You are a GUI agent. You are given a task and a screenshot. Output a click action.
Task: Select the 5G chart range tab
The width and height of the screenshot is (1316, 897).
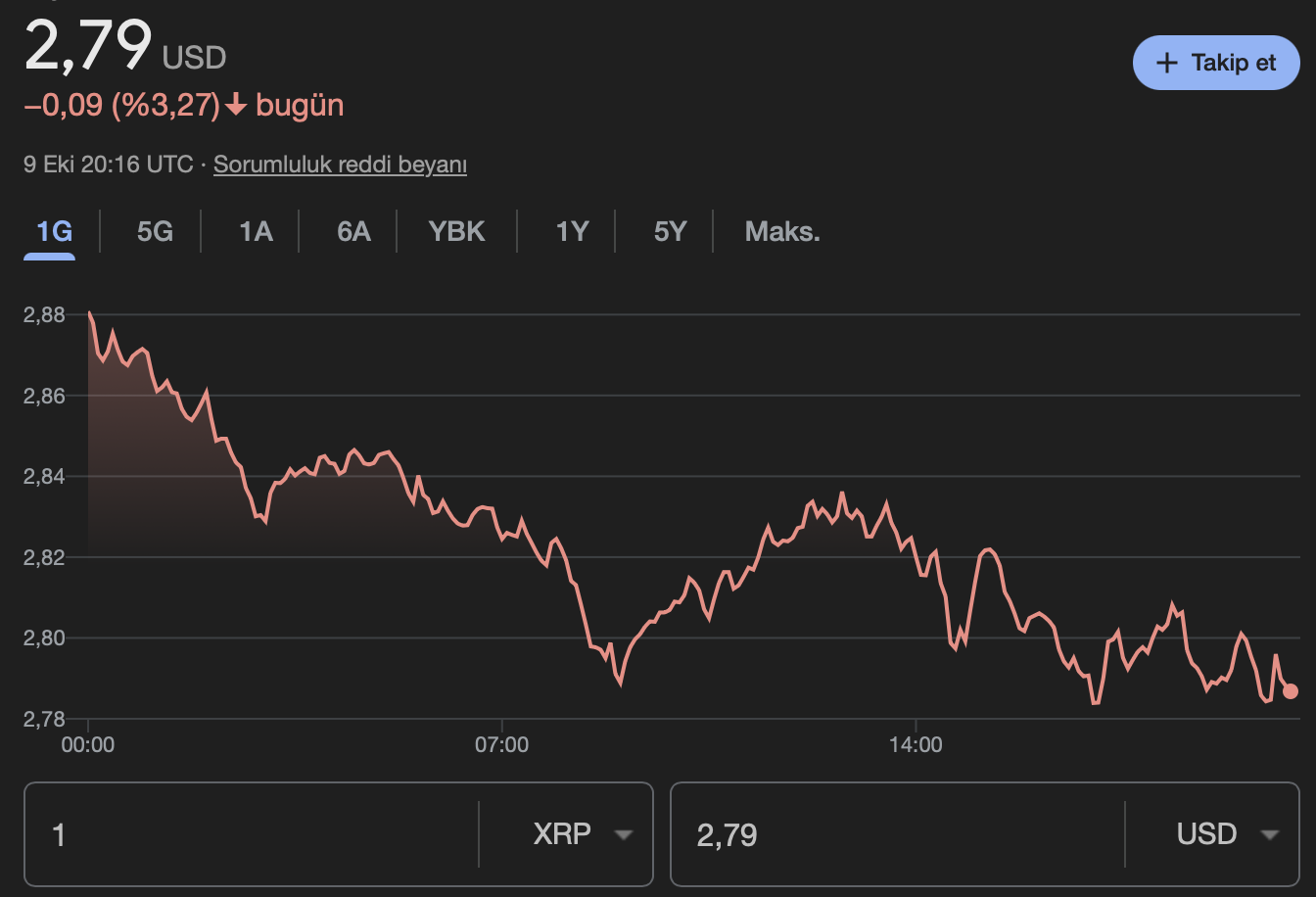click(155, 232)
